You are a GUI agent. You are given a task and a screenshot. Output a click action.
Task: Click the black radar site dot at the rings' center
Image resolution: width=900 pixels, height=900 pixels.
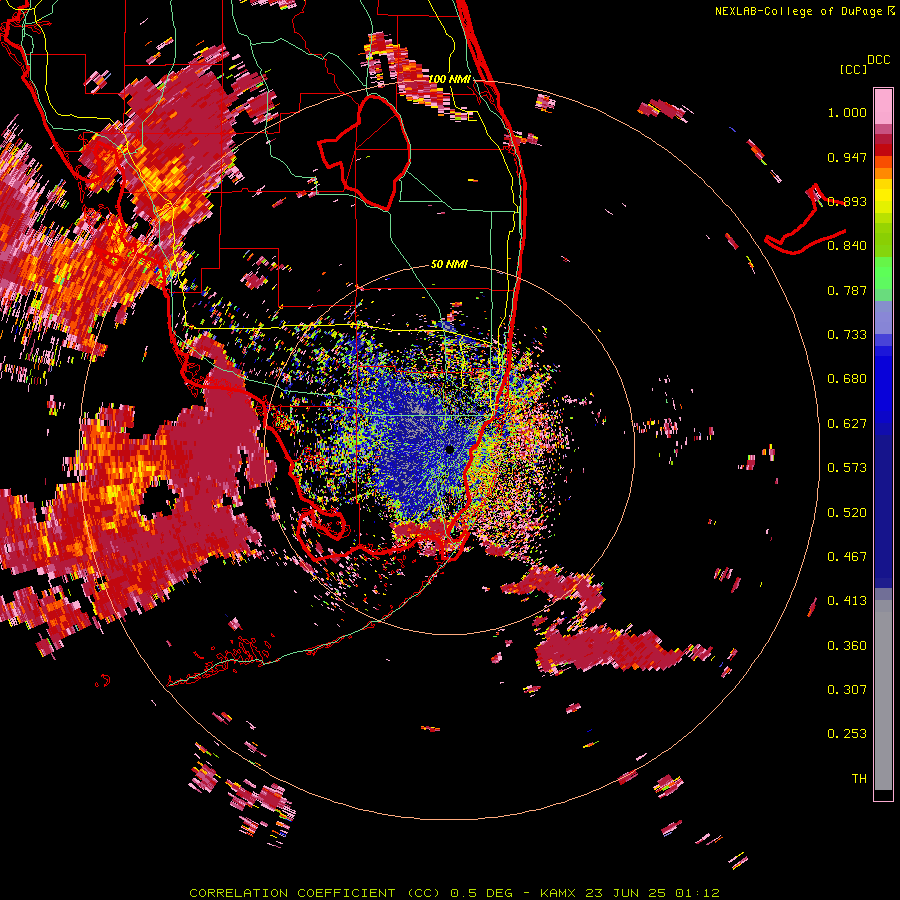pyautogui.click(x=450, y=450)
